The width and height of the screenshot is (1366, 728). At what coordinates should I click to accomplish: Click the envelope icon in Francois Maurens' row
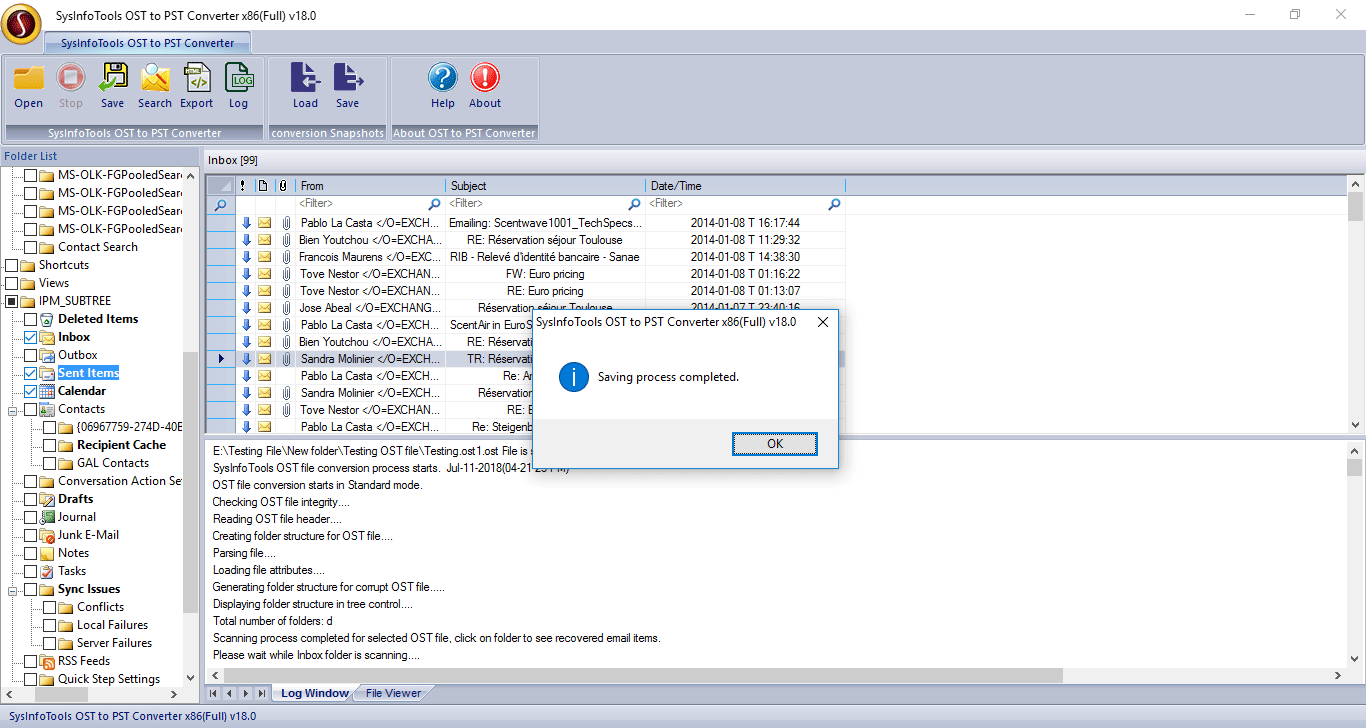[265, 257]
